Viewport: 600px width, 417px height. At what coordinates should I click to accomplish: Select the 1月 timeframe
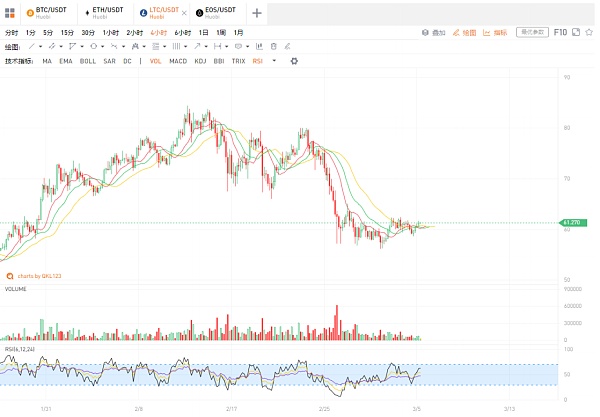(x=238, y=33)
